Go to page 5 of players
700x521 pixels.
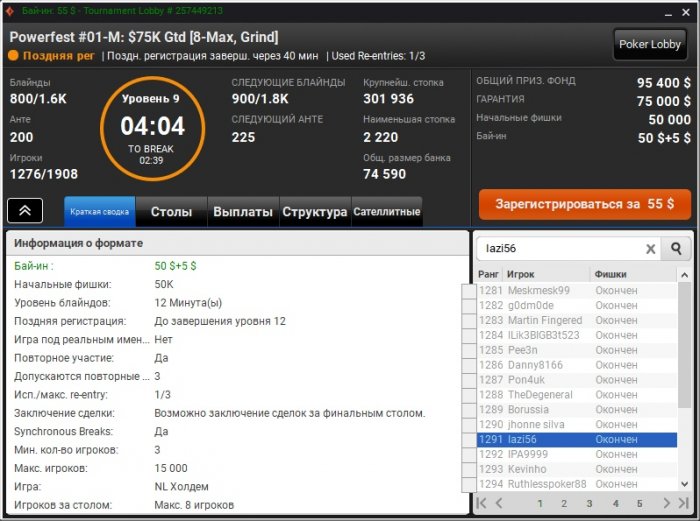tap(640, 504)
